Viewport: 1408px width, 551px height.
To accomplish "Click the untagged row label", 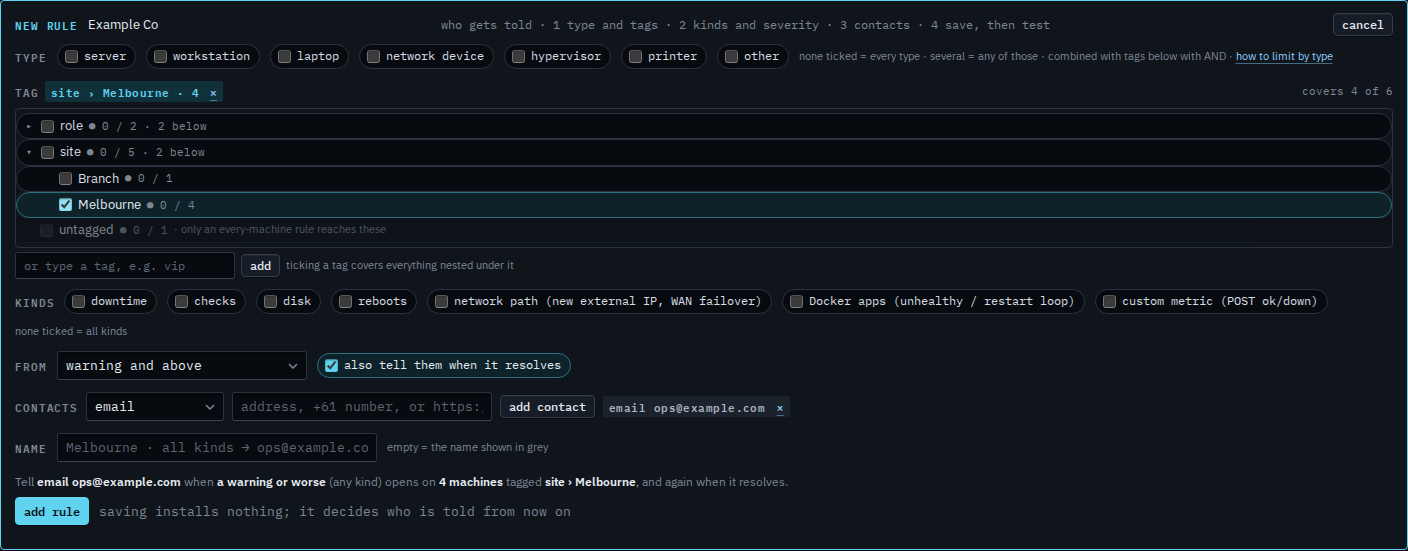I will tap(86, 230).
